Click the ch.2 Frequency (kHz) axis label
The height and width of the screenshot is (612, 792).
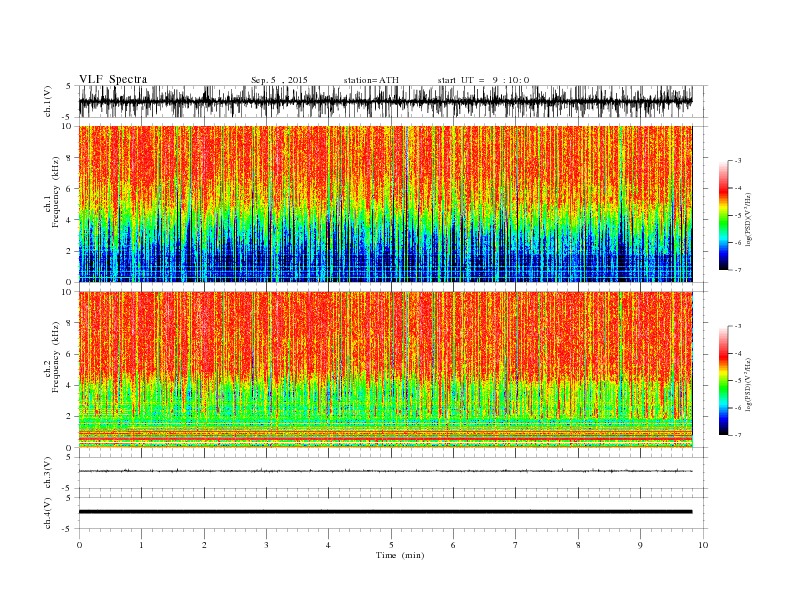[52, 356]
